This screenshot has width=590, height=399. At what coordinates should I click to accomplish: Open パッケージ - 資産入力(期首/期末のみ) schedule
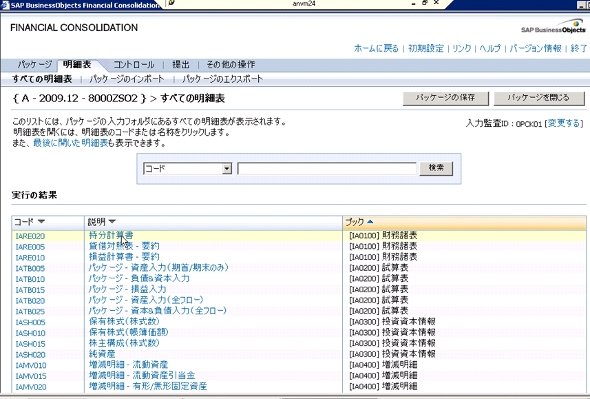point(158,267)
